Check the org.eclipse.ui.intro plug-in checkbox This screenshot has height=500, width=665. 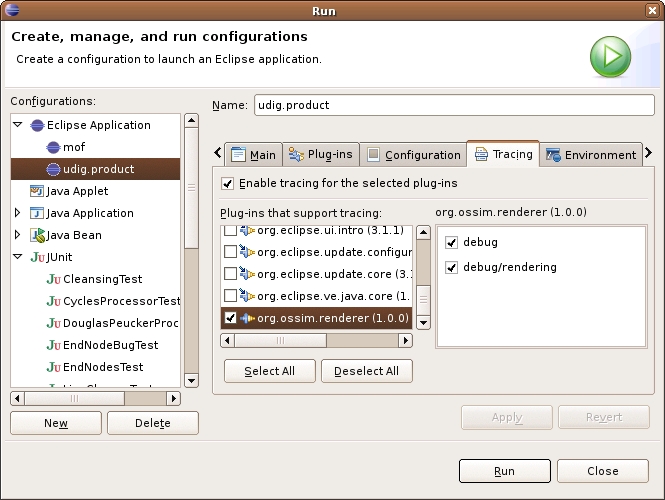[x=230, y=231]
